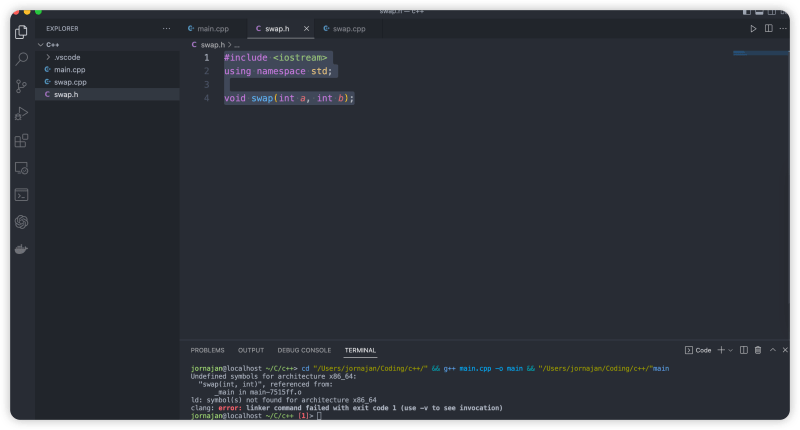Add a new terminal
The image size is (800, 430).
pyautogui.click(x=721, y=350)
